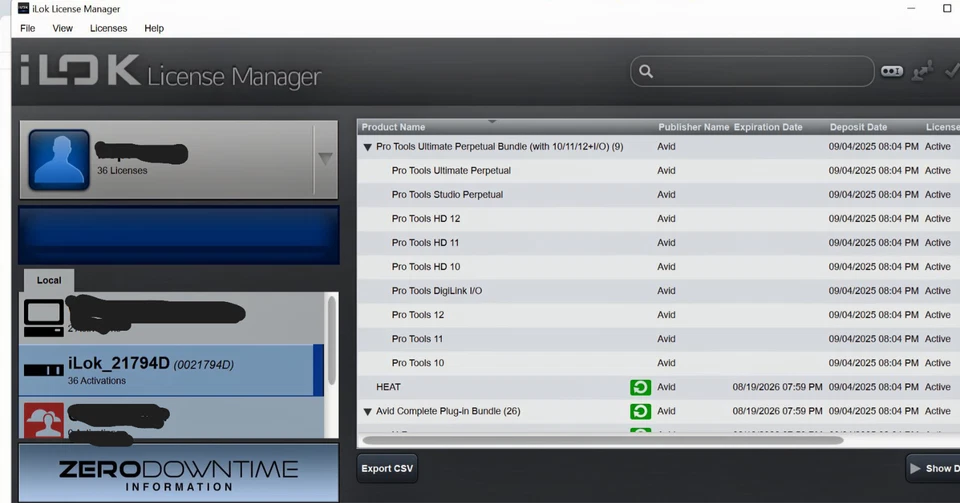
Task: Sort by Publisher Name column
Action: click(x=693, y=127)
